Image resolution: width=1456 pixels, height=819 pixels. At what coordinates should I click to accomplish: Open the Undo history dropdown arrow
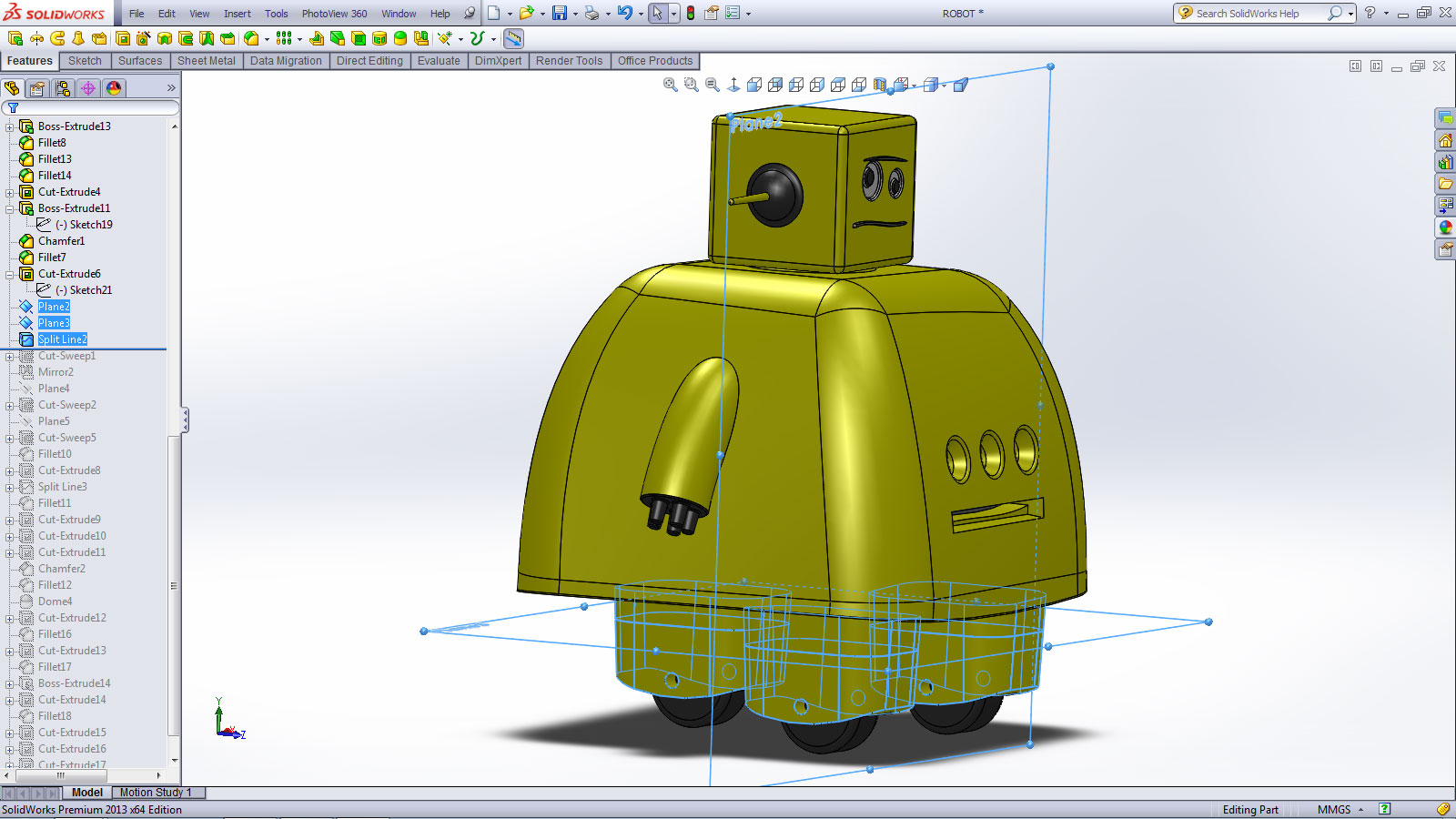click(x=641, y=14)
